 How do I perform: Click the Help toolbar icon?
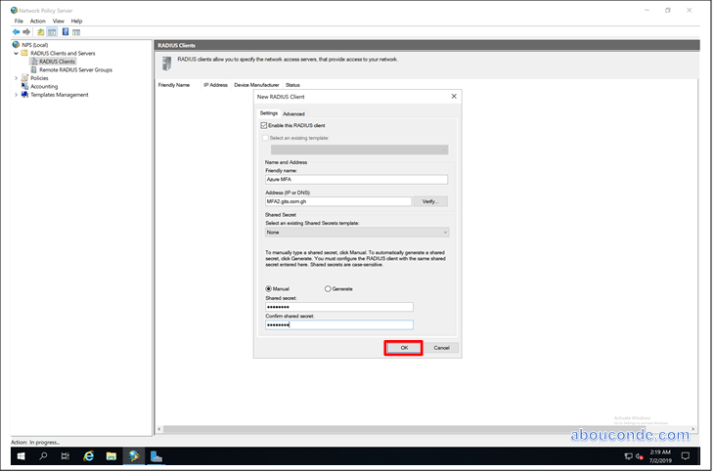[64, 32]
